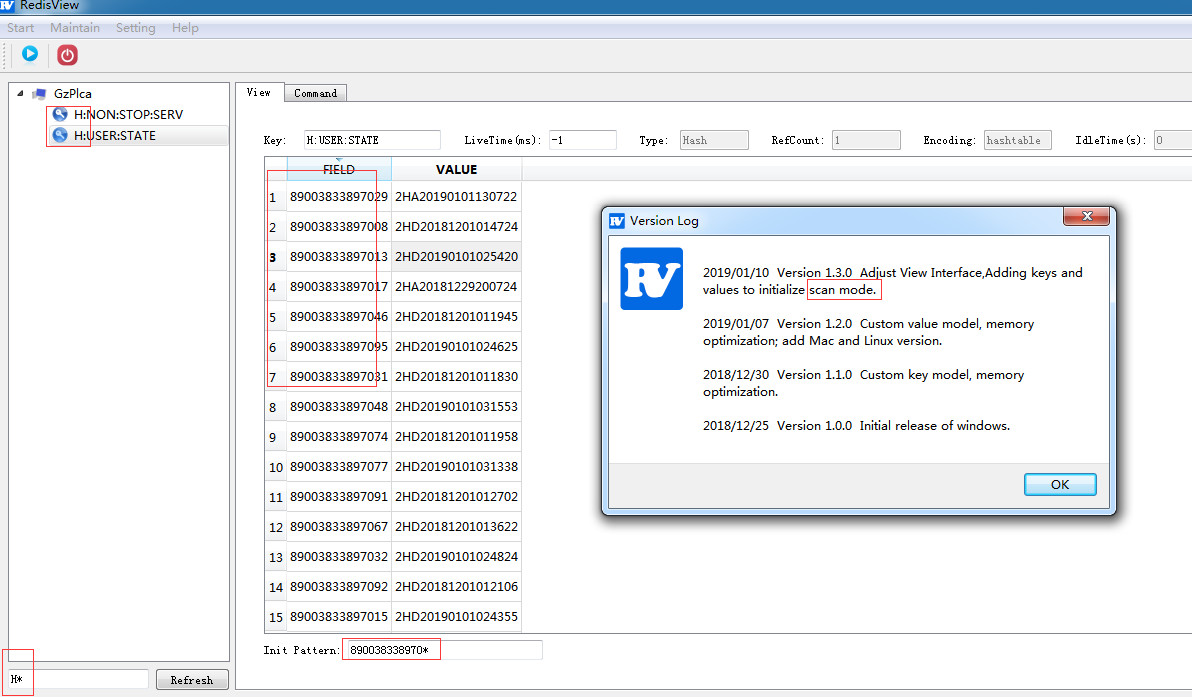Select value cell 2HD20190101025420
This screenshot has height=697, width=1192.
[x=456, y=256]
